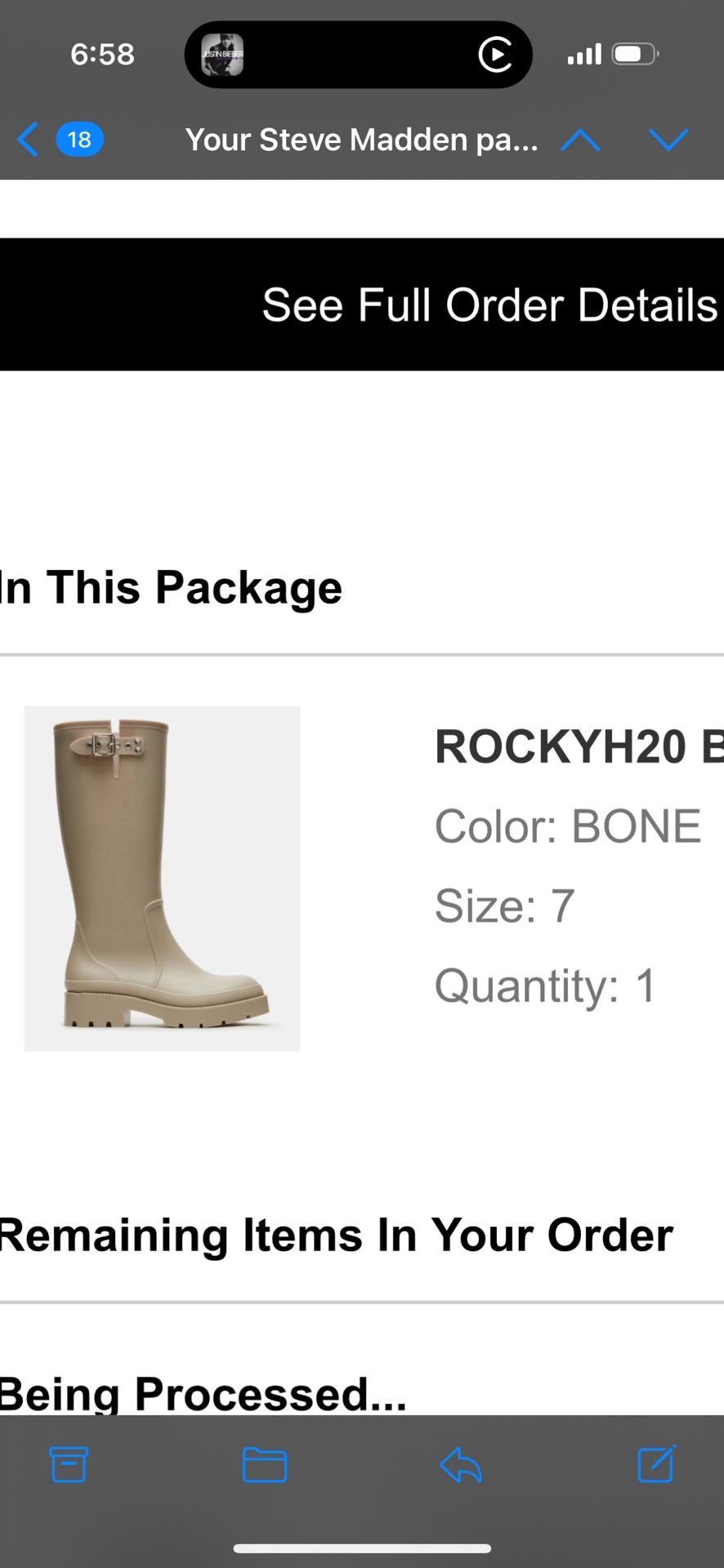This screenshot has height=1568, width=724.
Task: Tap the Steve Madden email subject header
Action: pos(362,140)
